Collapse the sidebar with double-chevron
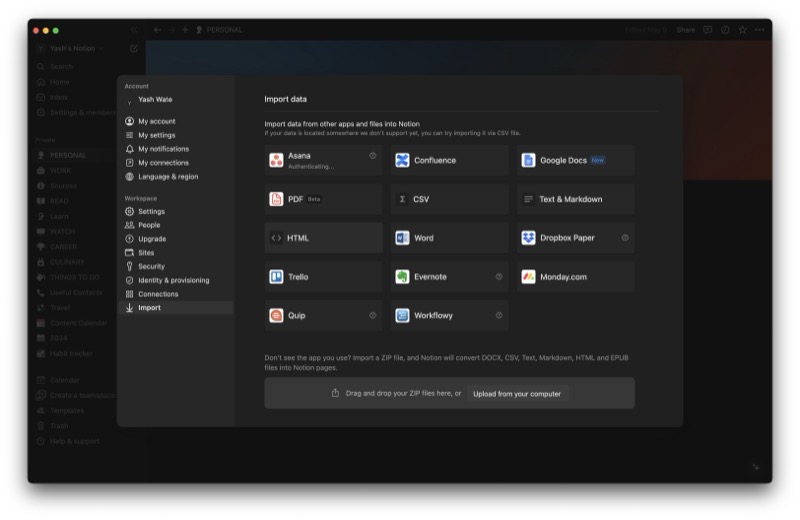This screenshot has width=800, height=520. [134, 30]
